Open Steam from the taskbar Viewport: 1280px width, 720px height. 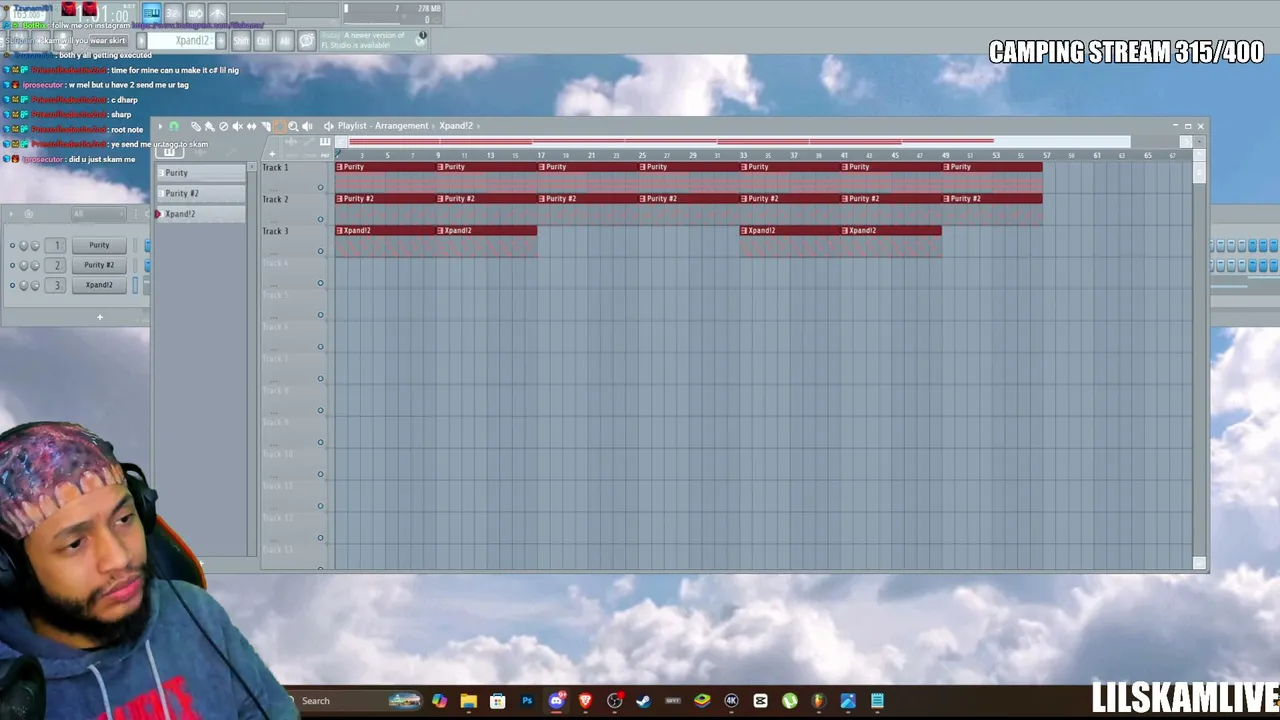point(643,701)
